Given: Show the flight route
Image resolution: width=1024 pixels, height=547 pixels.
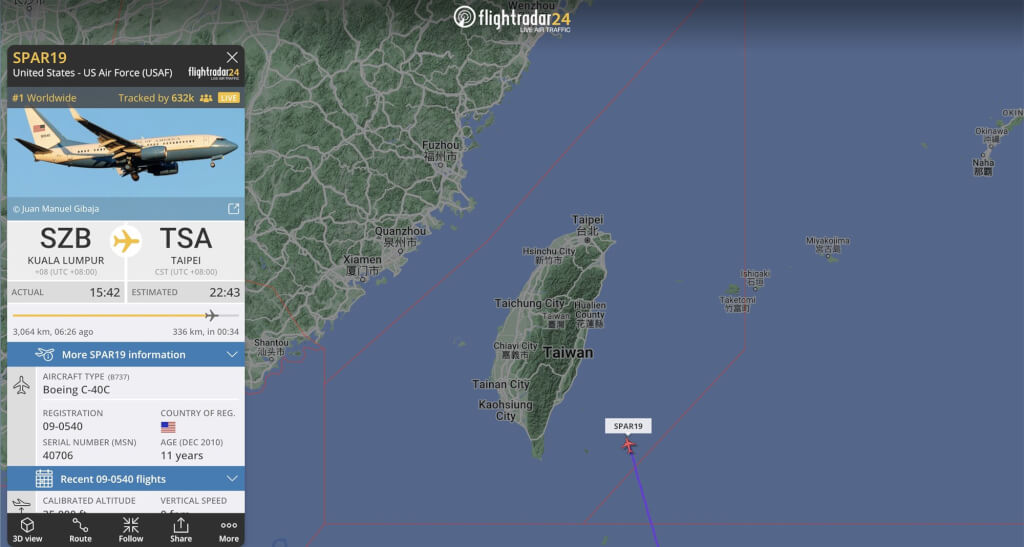Looking at the screenshot, I should click(x=80, y=530).
